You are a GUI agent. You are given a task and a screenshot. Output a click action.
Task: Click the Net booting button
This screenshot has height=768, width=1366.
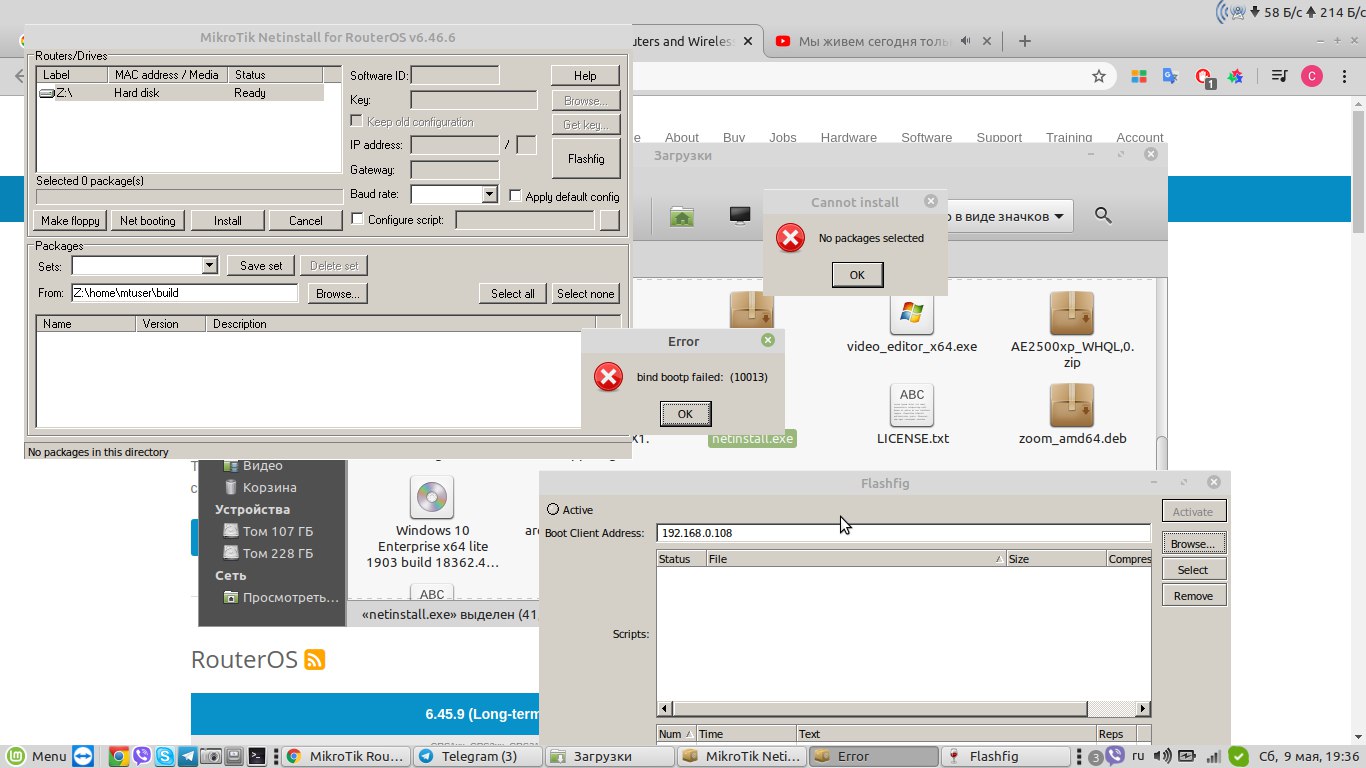click(x=147, y=220)
